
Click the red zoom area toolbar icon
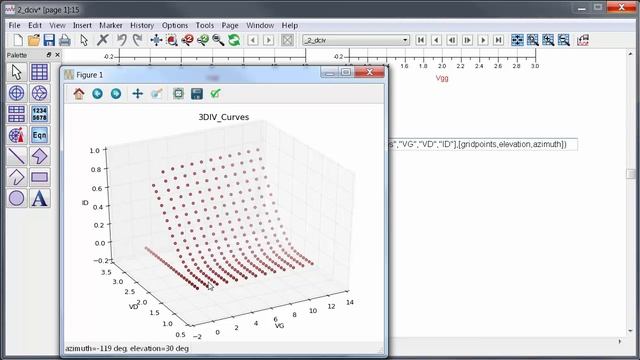pos(172,40)
